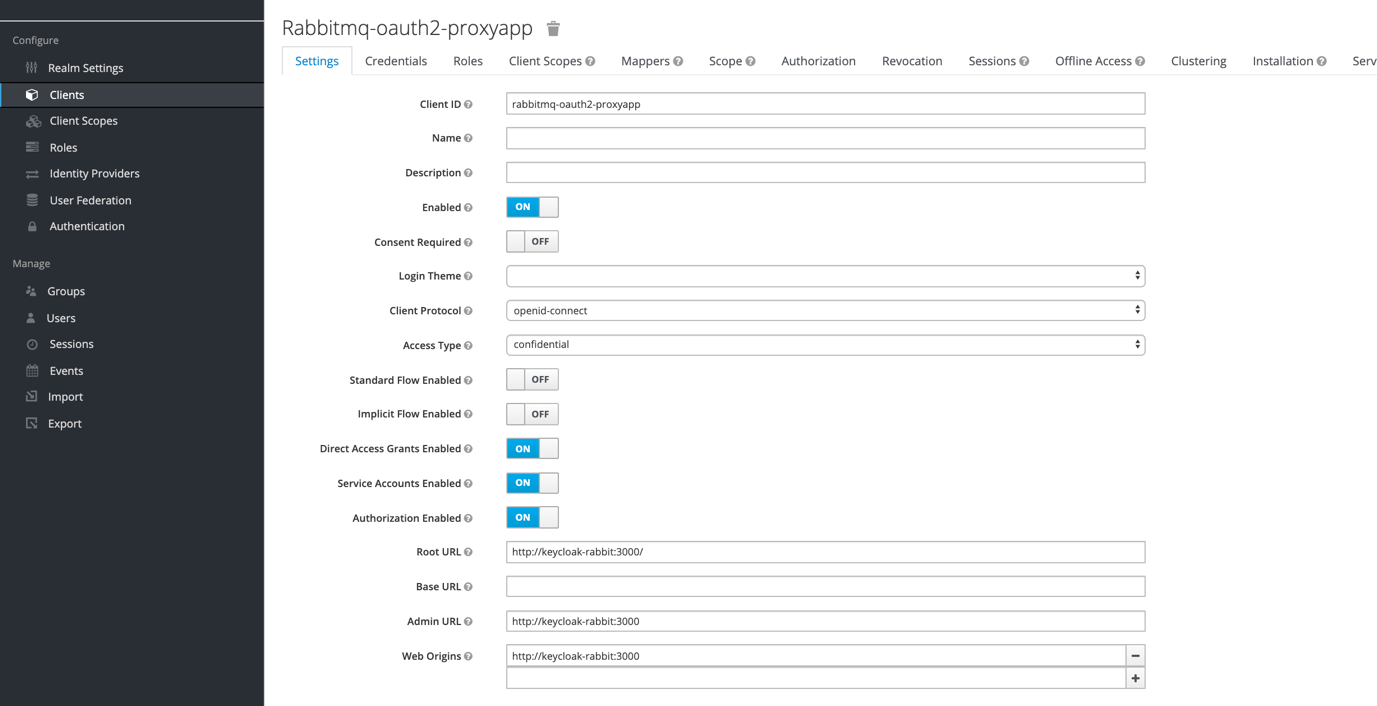Turn off Service Accounts Enabled switch
The height and width of the screenshot is (706, 1377).
tap(532, 483)
